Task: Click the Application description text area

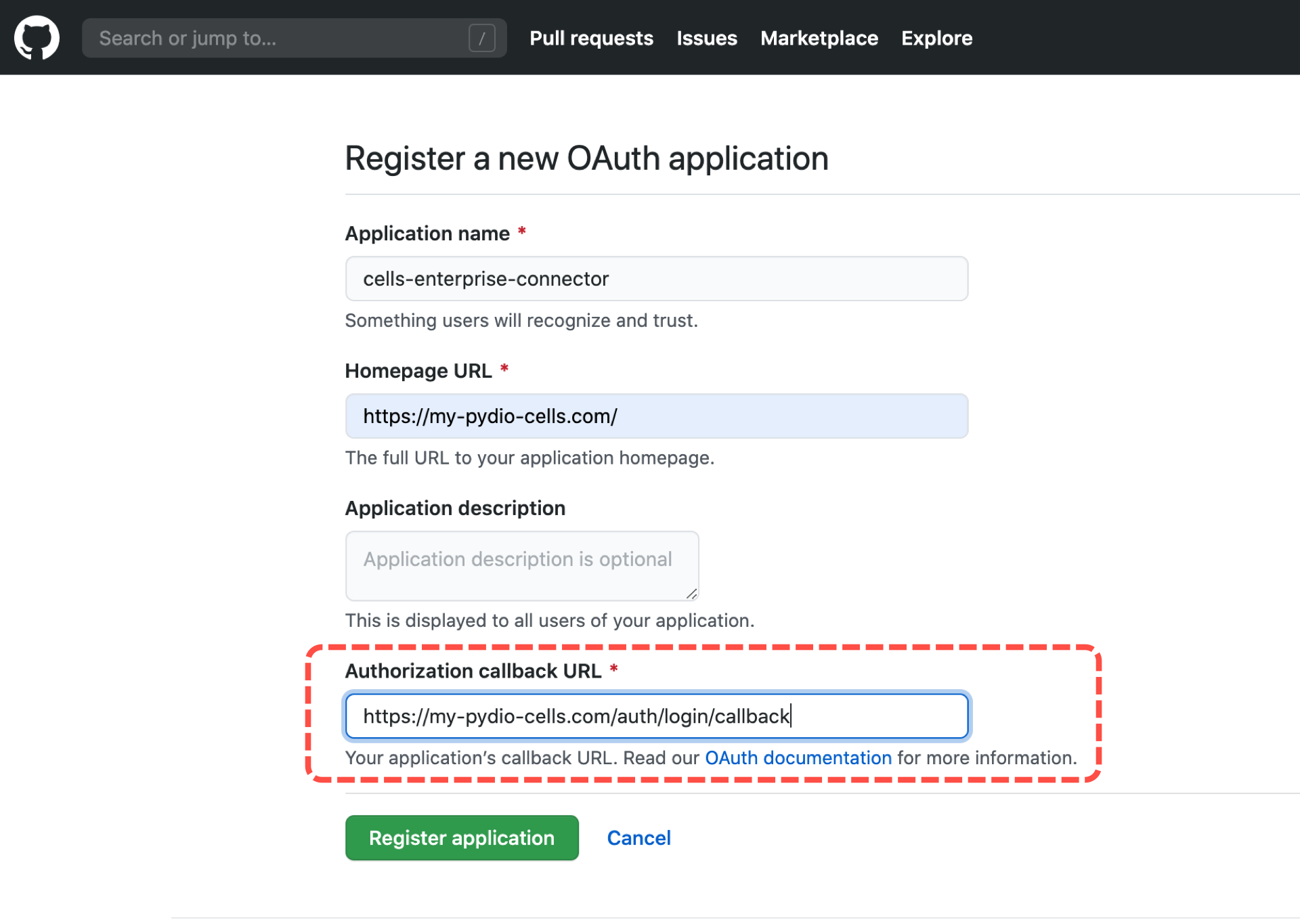Action: point(521,565)
